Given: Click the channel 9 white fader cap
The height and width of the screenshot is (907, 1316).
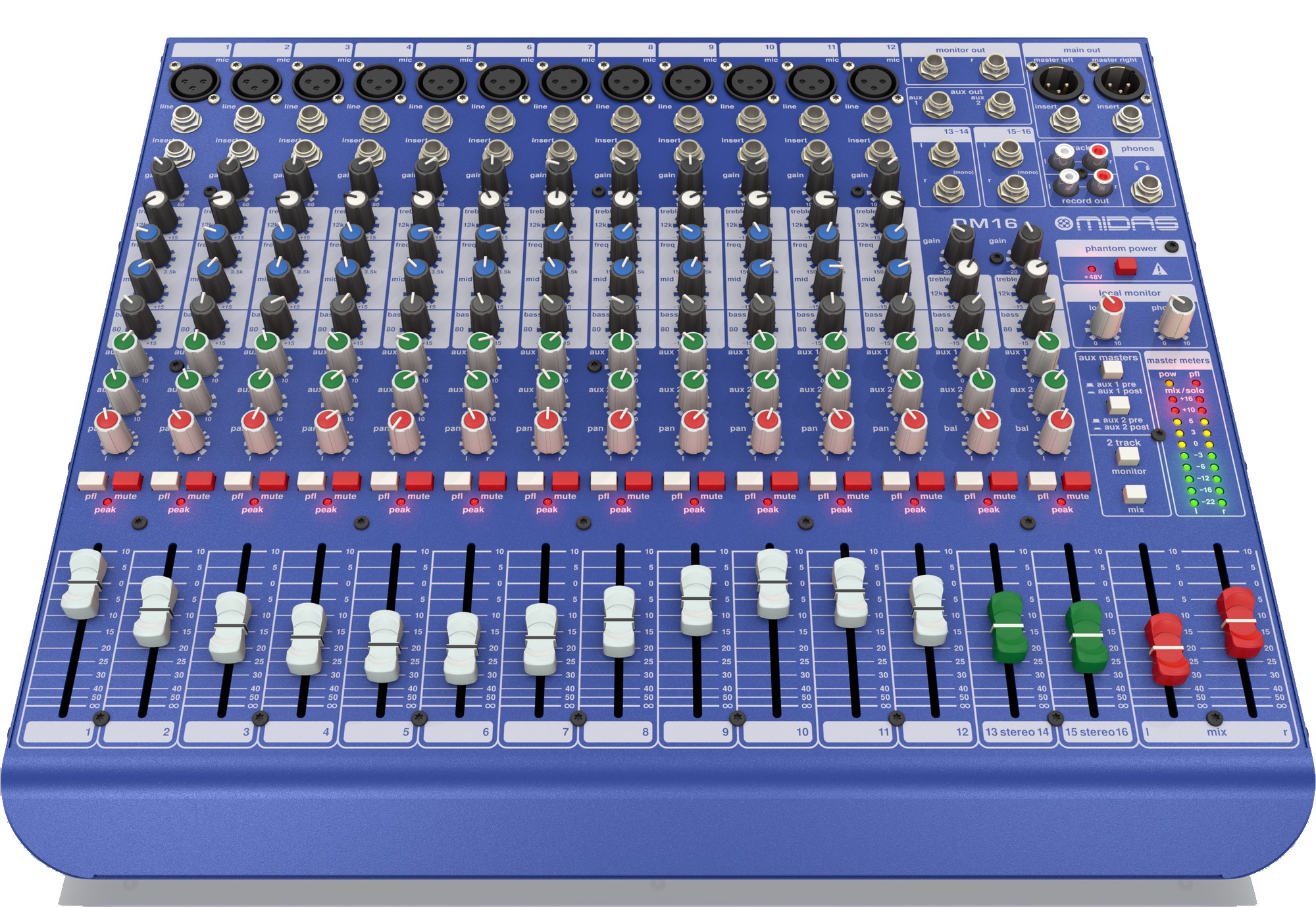Looking at the screenshot, I should [x=696, y=600].
